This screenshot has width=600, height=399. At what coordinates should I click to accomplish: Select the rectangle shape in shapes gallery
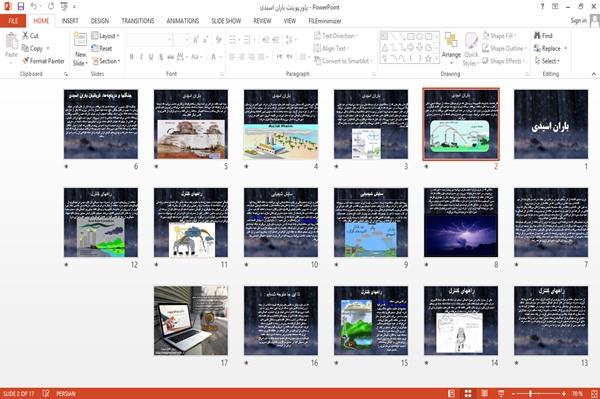pyautogui.click(x=411, y=36)
